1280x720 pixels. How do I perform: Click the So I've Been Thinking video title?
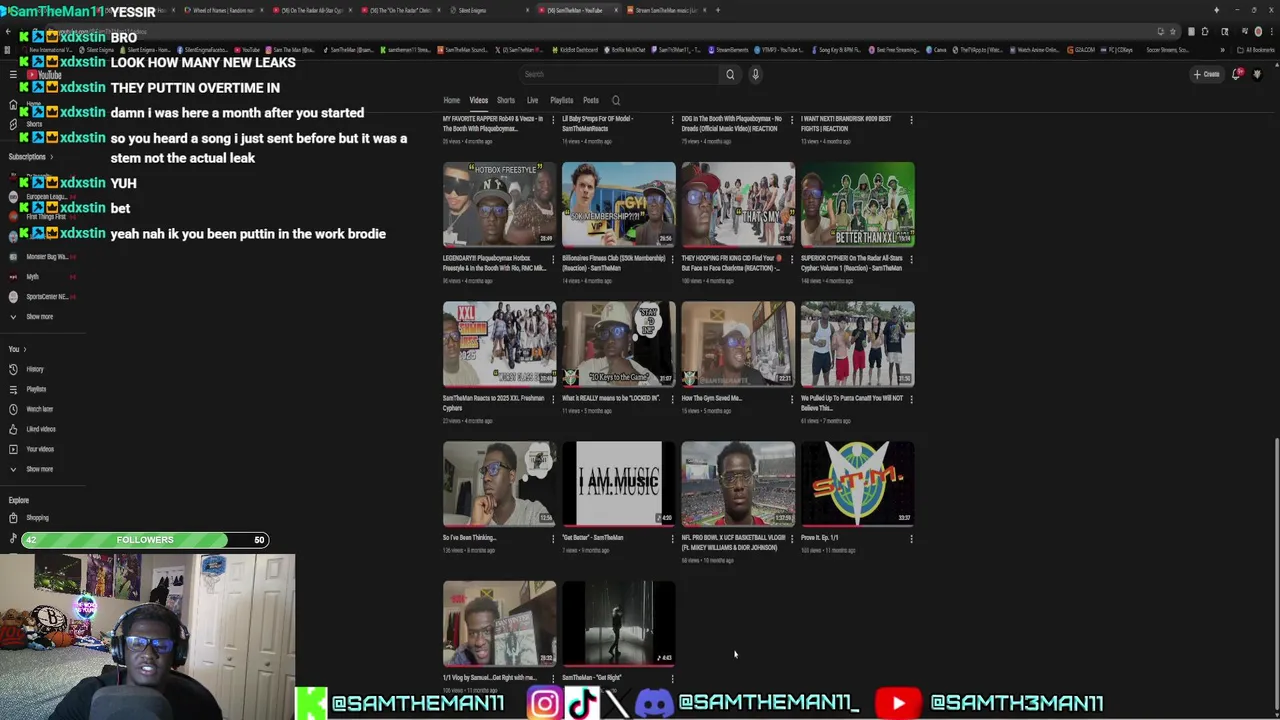point(469,538)
